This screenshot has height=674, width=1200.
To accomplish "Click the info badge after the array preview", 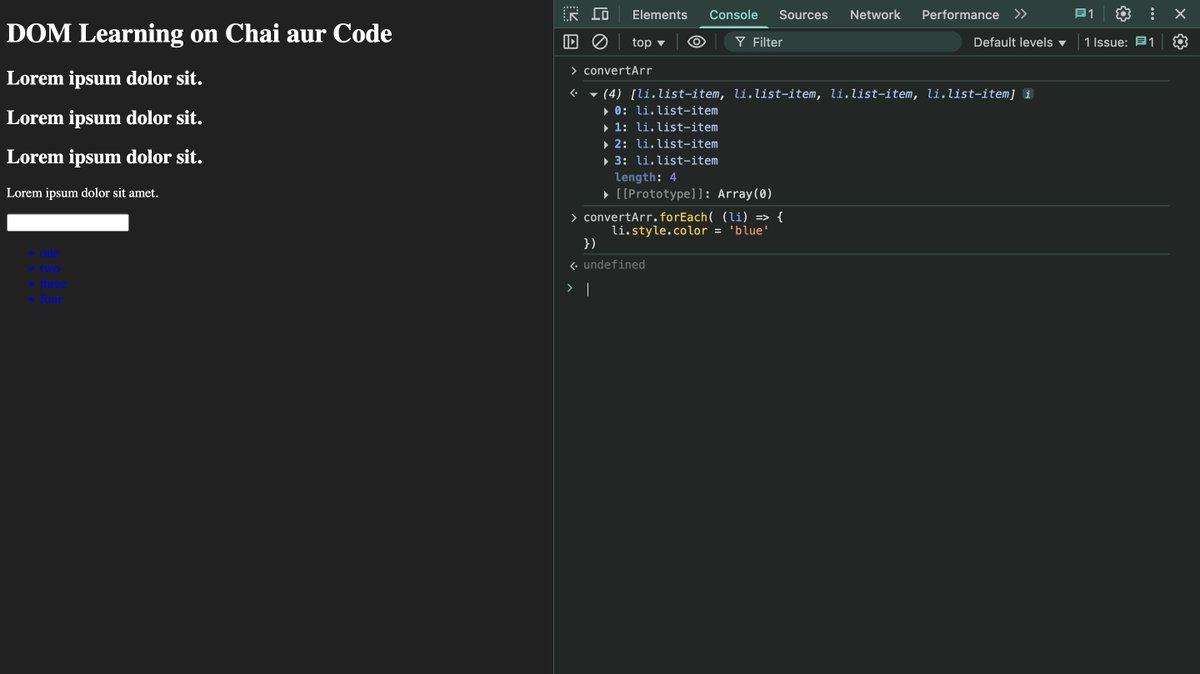I will click(x=1028, y=94).
